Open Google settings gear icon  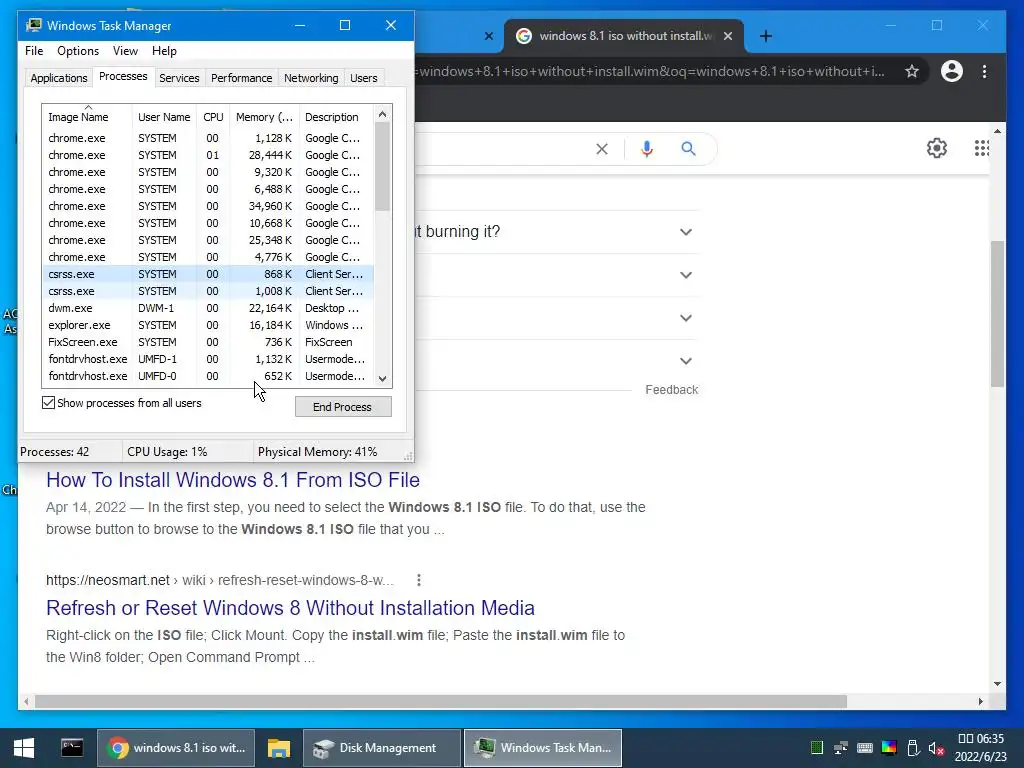(936, 148)
